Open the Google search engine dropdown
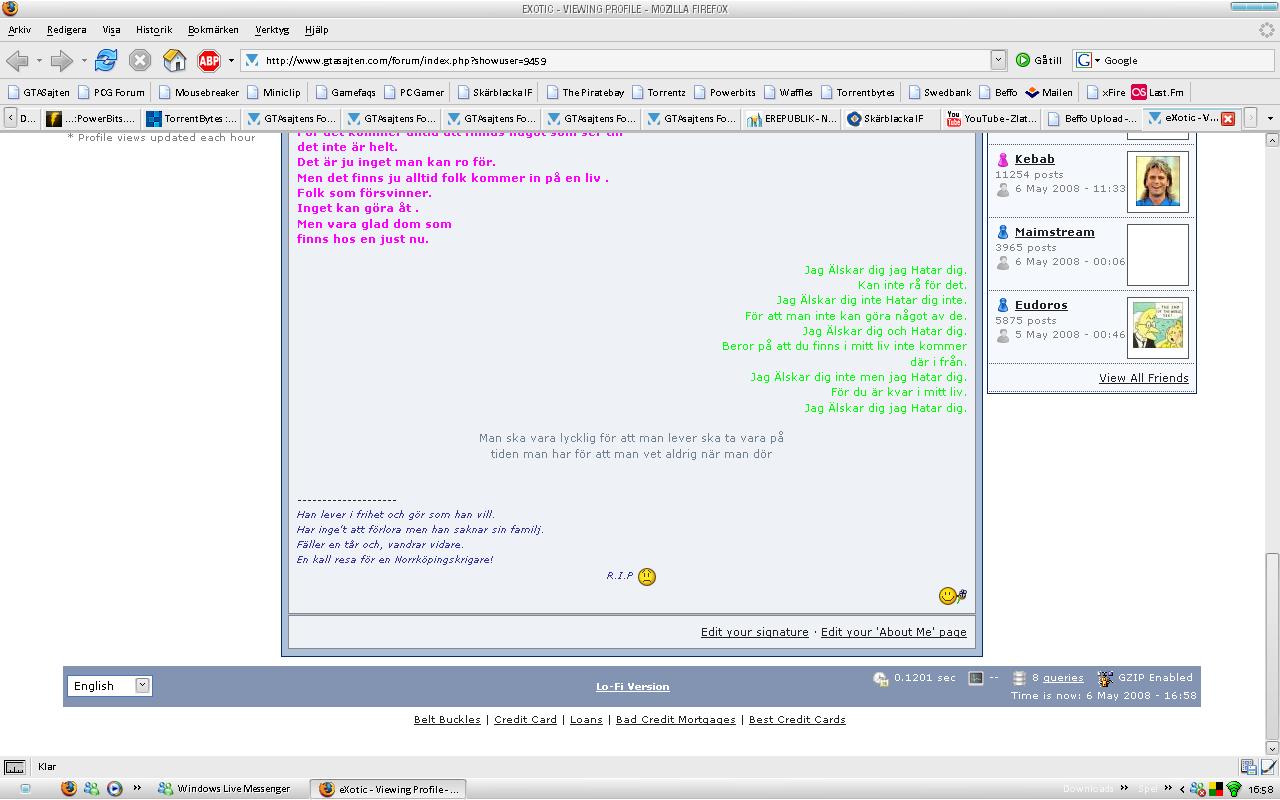 1088,61
